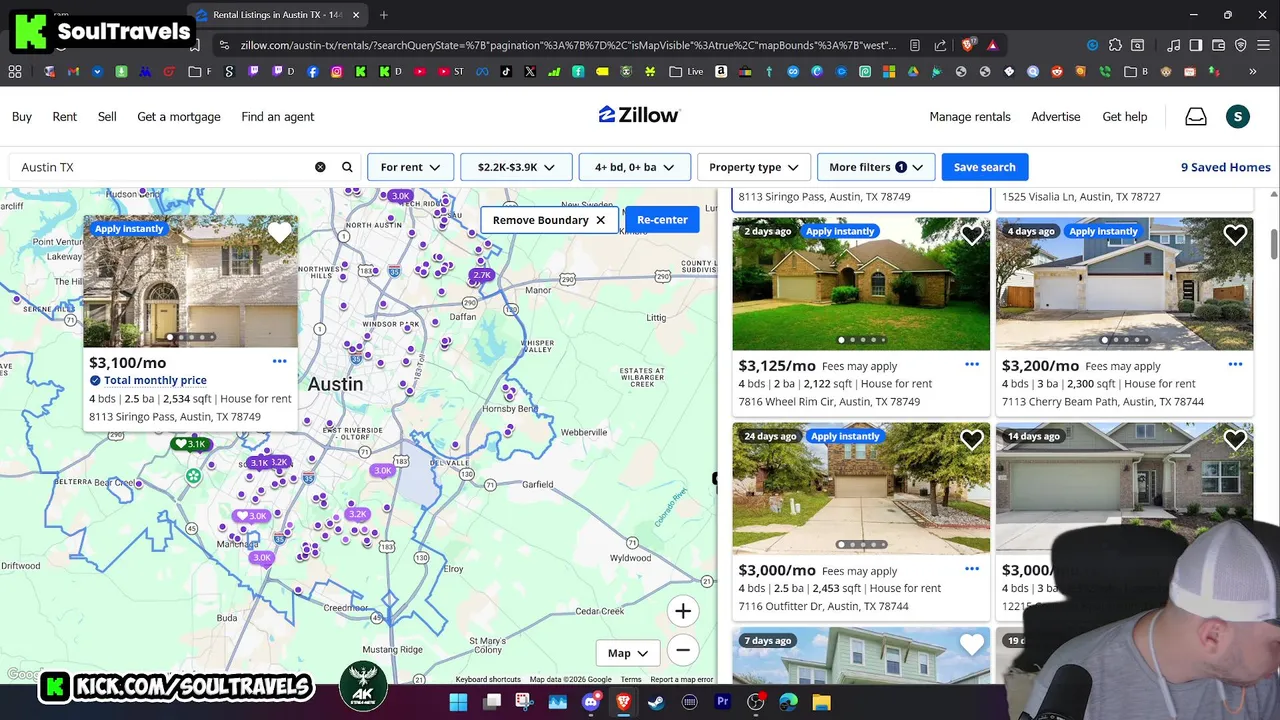1280x720 pixels.
Task: Open 7113 Cherry Beam Path listing photo
Action: [1124, 284]
